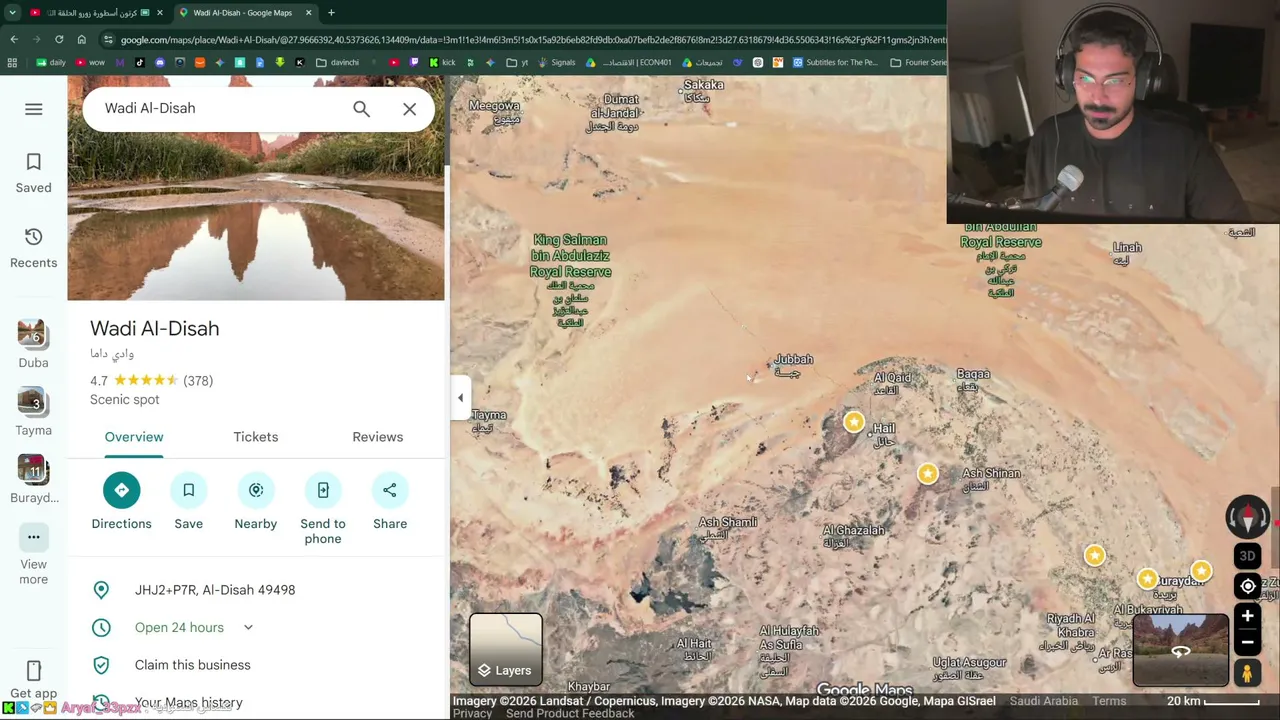Viewport: 1280px width, 720px height.
Task: Open the apps grid in bookmarks bar
Action: (x=12, y=62)
